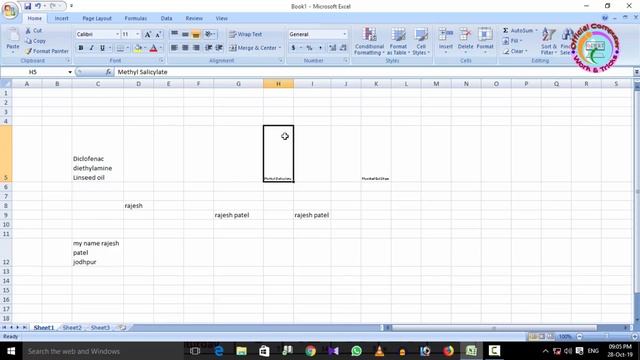Open Chrome from the Windows taskbar

(x=311, y=351)
